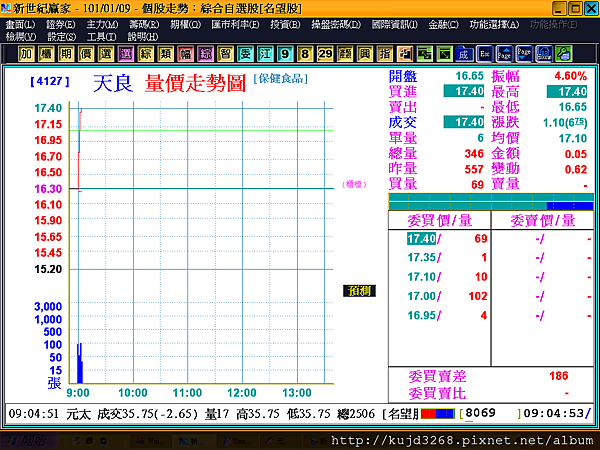Screen dimensions: 600x450
Task: Click the blue 成 toolbar icon
Action: pos(464,54)
